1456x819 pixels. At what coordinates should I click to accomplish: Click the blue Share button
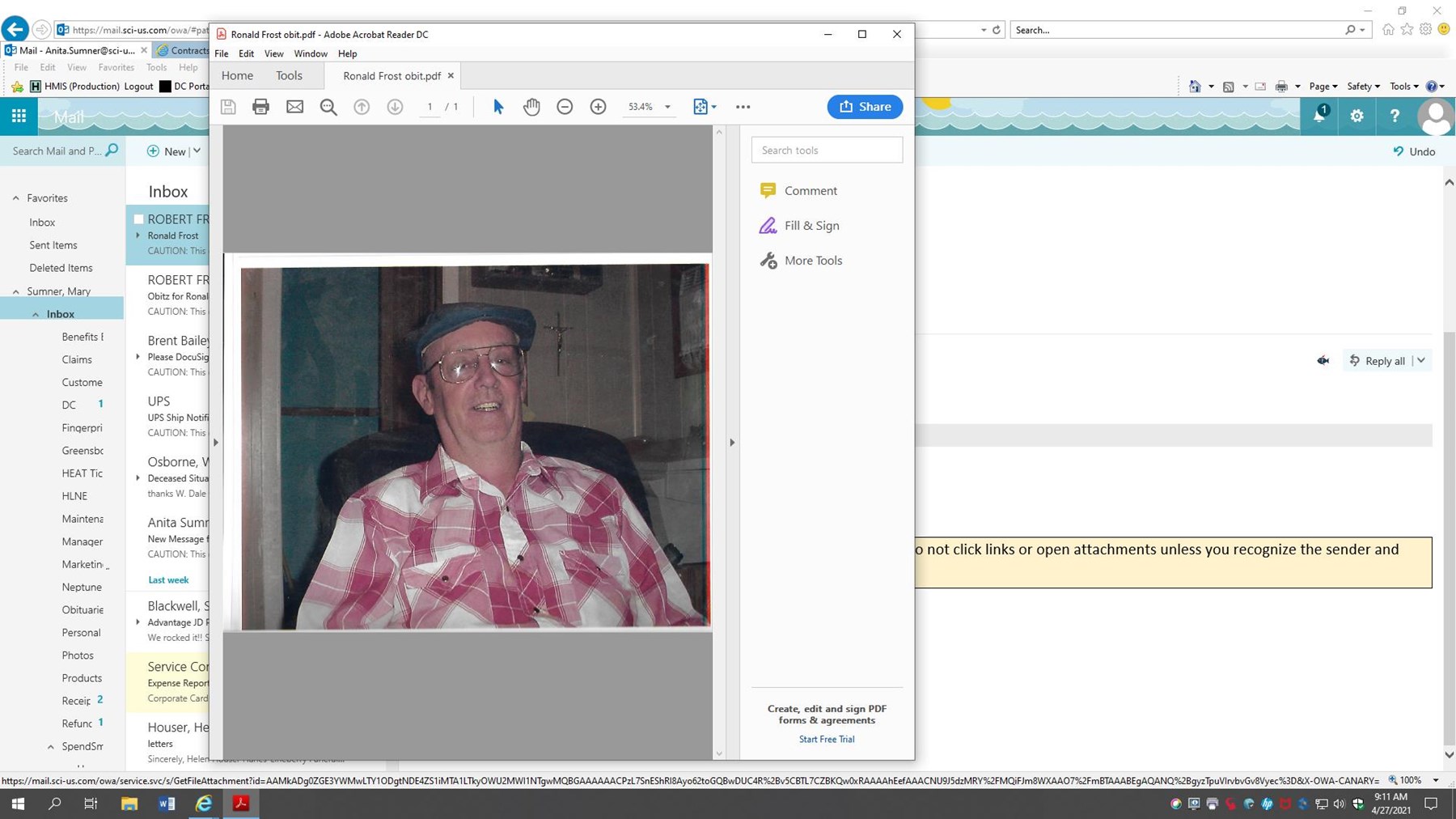865,107
